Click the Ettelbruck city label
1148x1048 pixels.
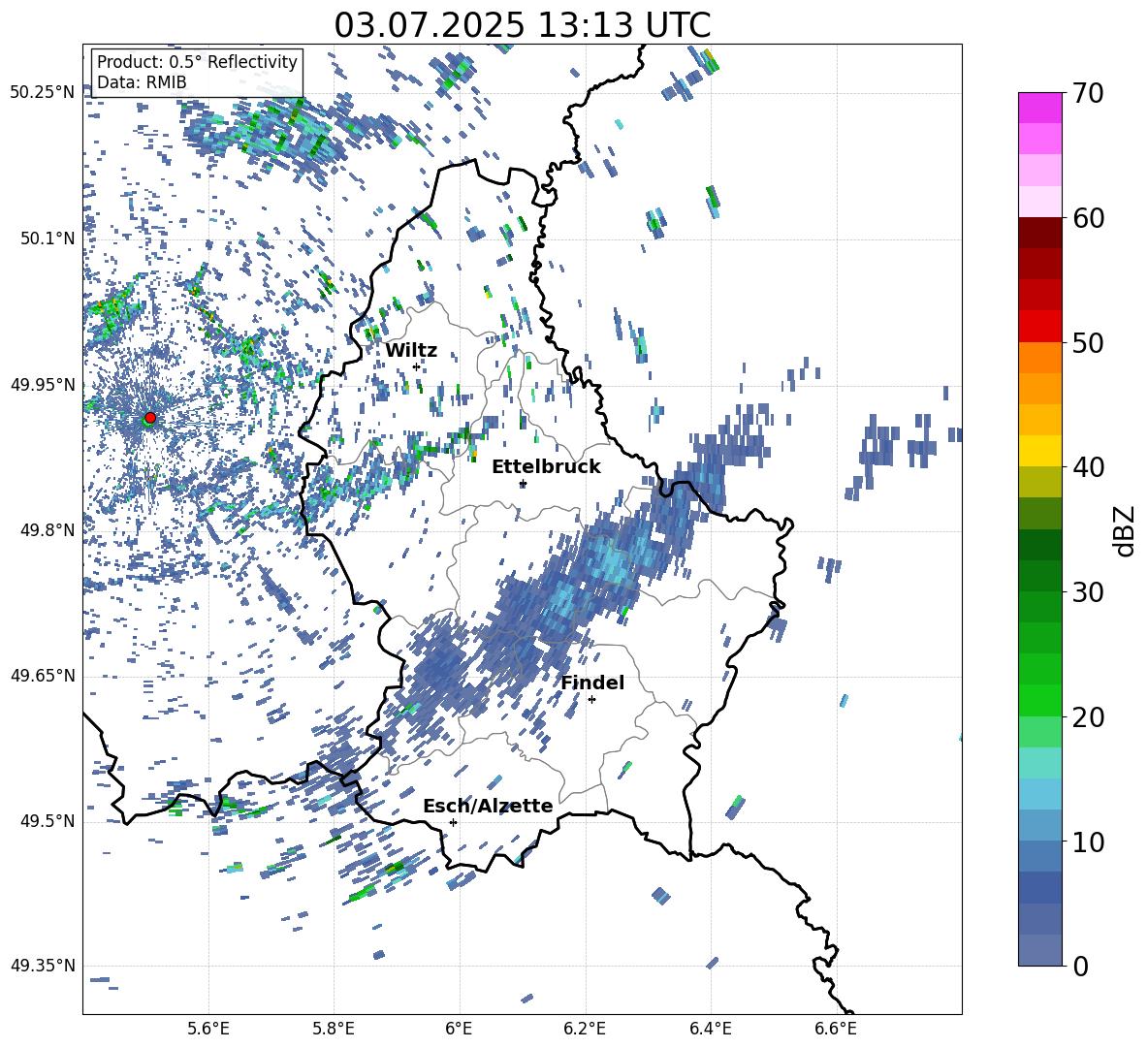[x=546, y=467]
